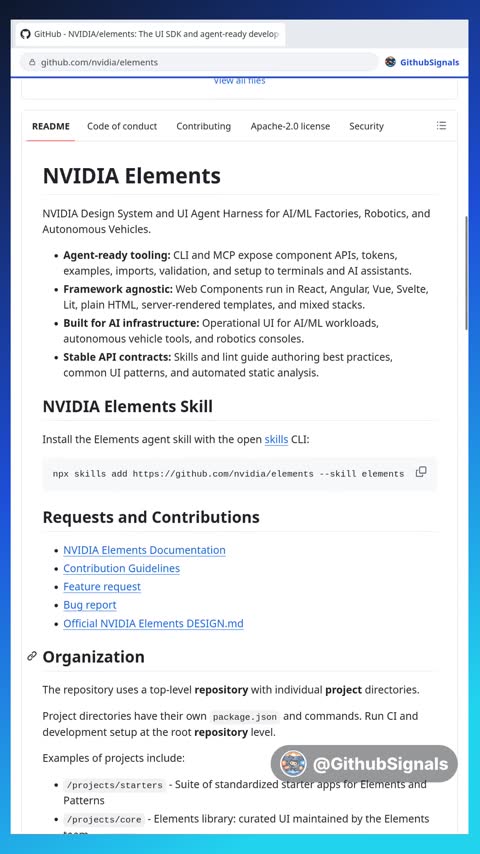
Task: Click the Framework agnostic bullet text
Action: [x=246, y=297]
